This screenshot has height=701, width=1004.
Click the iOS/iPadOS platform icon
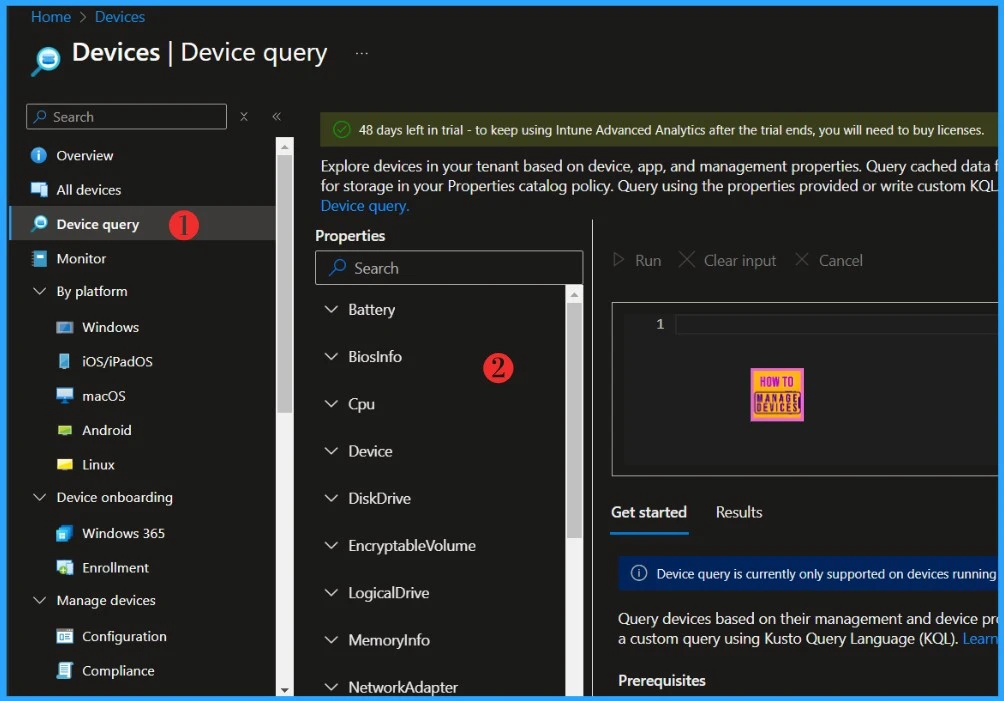click(64, 361)
